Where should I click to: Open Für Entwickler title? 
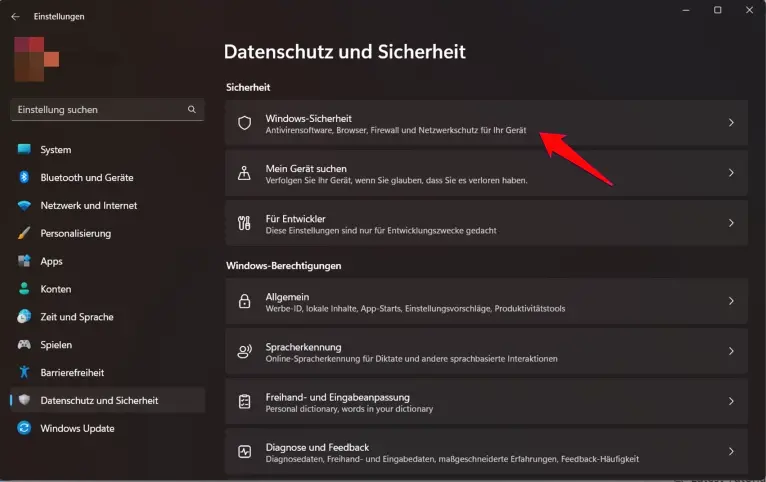tap(295, 219)
